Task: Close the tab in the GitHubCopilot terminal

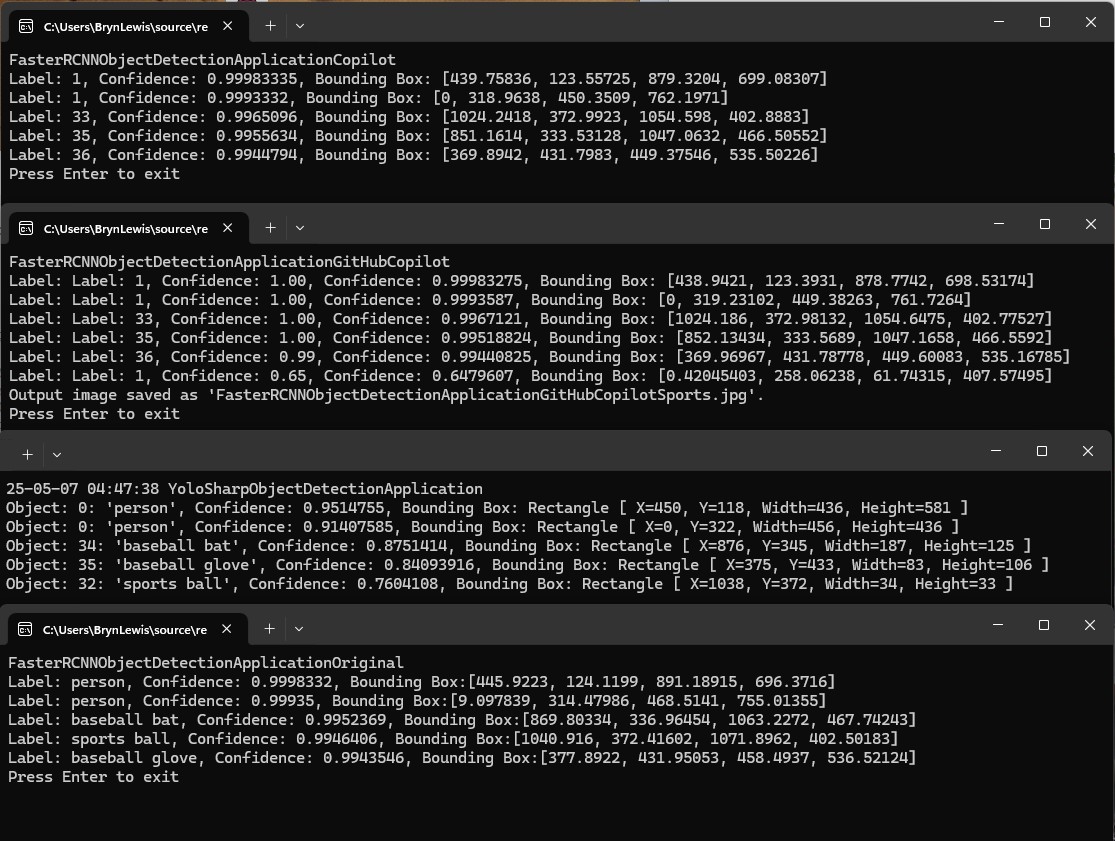Action: pos(227,229)
